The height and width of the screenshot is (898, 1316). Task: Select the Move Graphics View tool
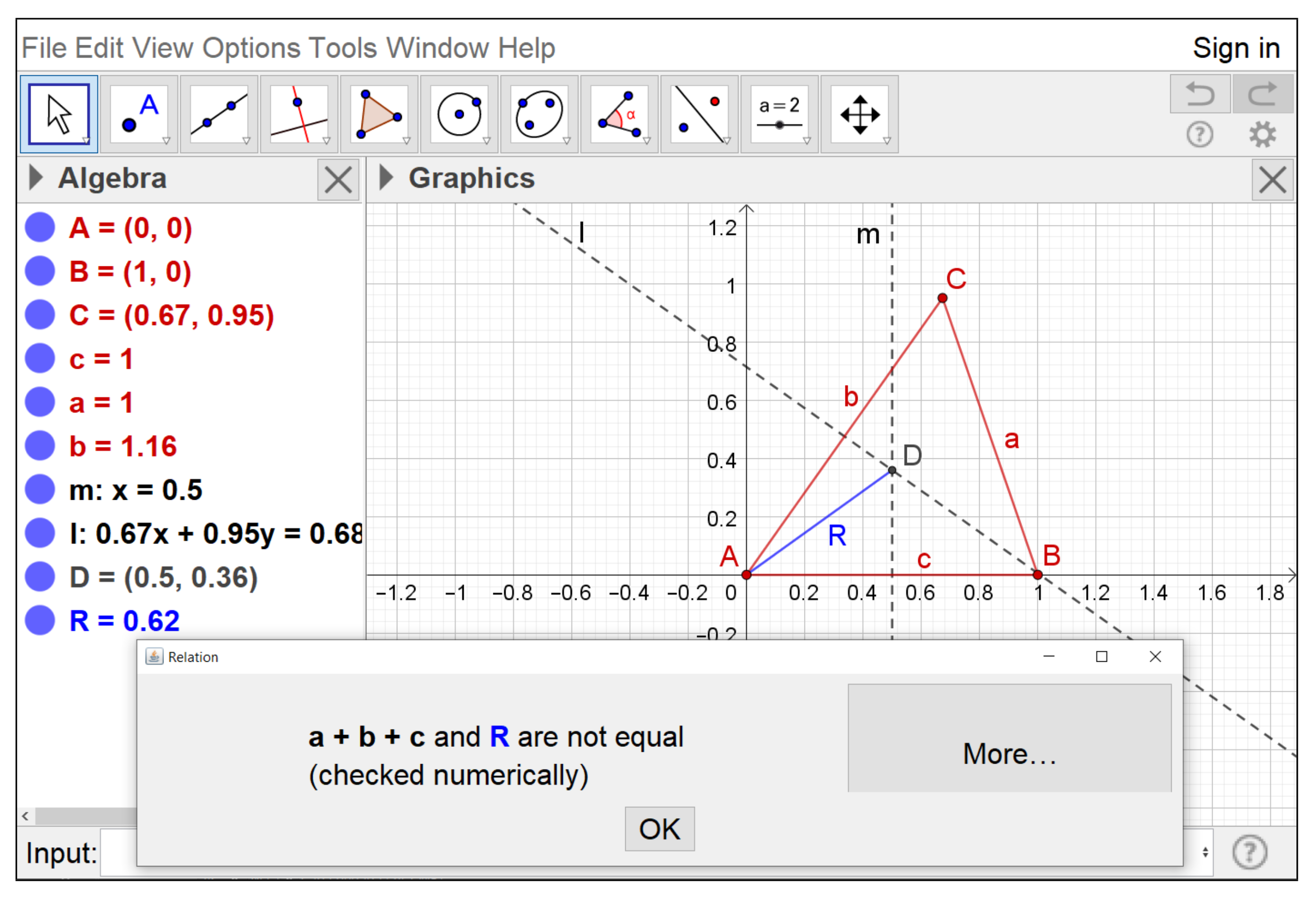click(860, 115)
